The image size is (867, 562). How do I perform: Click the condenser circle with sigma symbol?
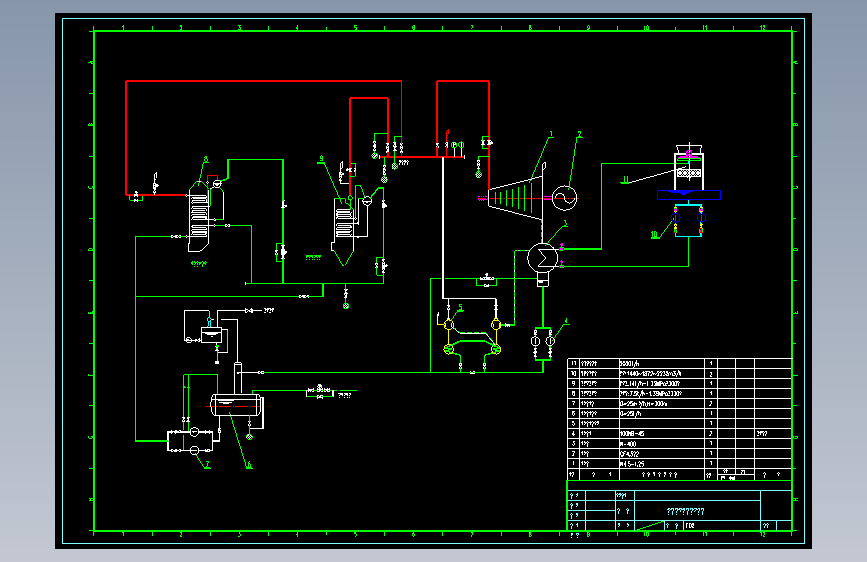click(x=542, y=257)
